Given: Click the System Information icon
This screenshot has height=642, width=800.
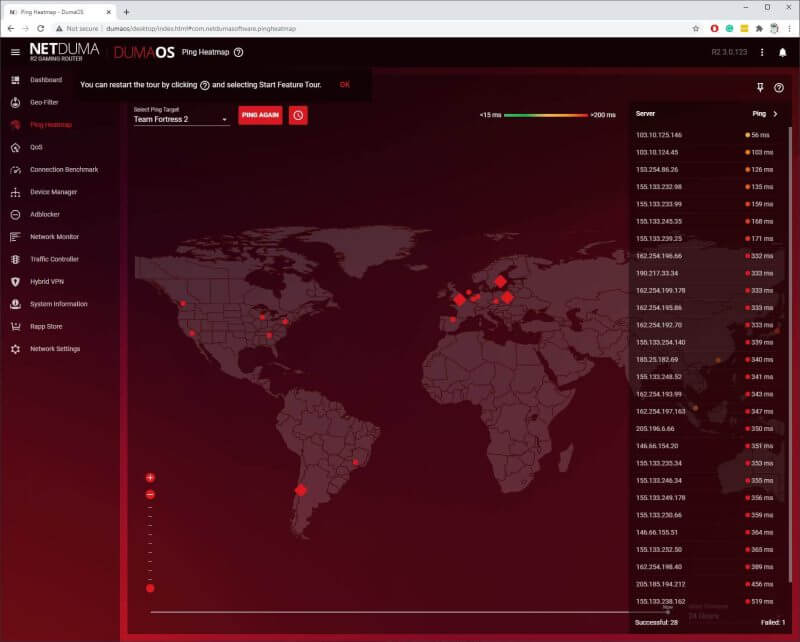Looking at the screenshot, I should tap(15, 304).
